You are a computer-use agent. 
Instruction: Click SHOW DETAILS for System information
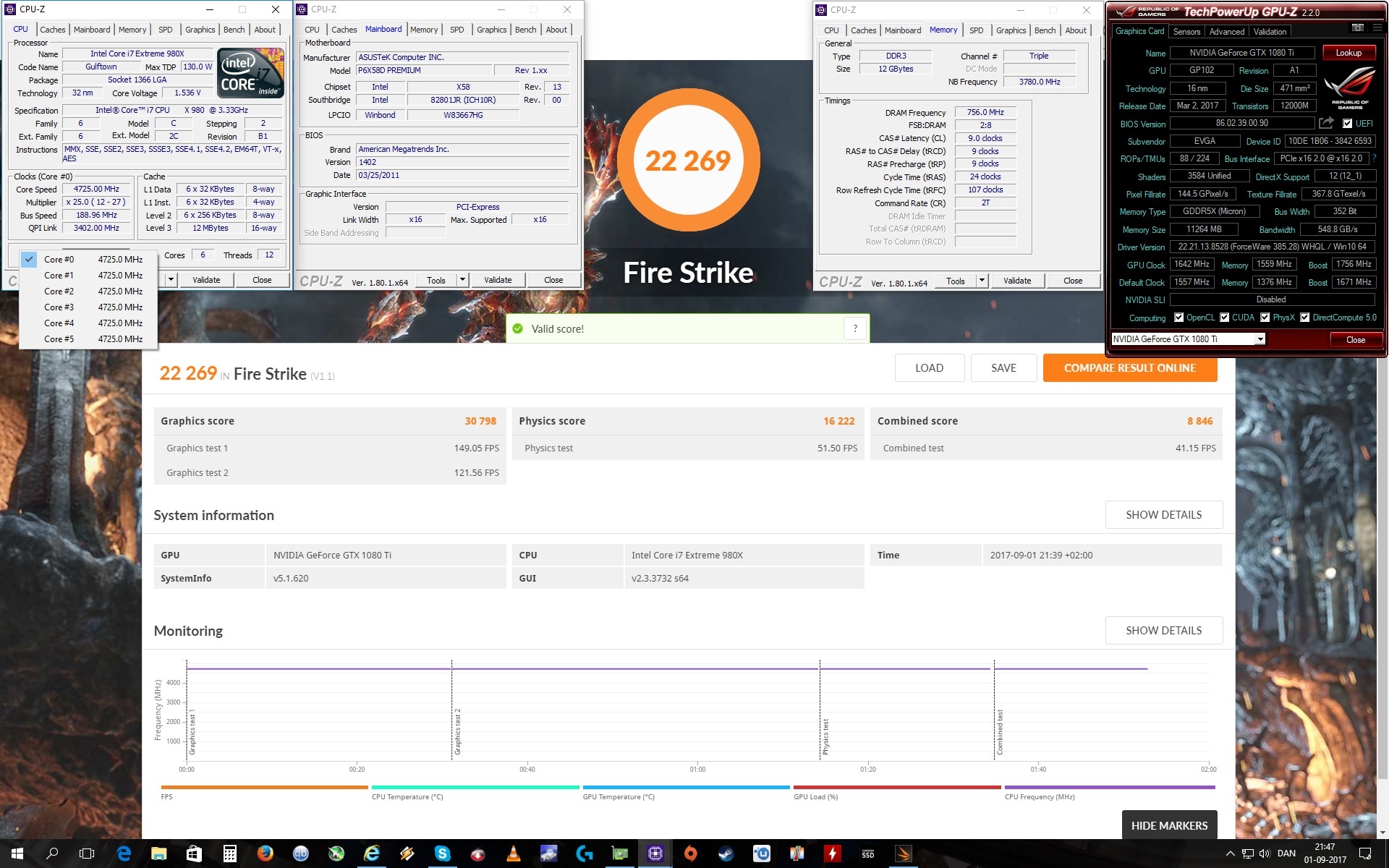tap(1163, 515)
